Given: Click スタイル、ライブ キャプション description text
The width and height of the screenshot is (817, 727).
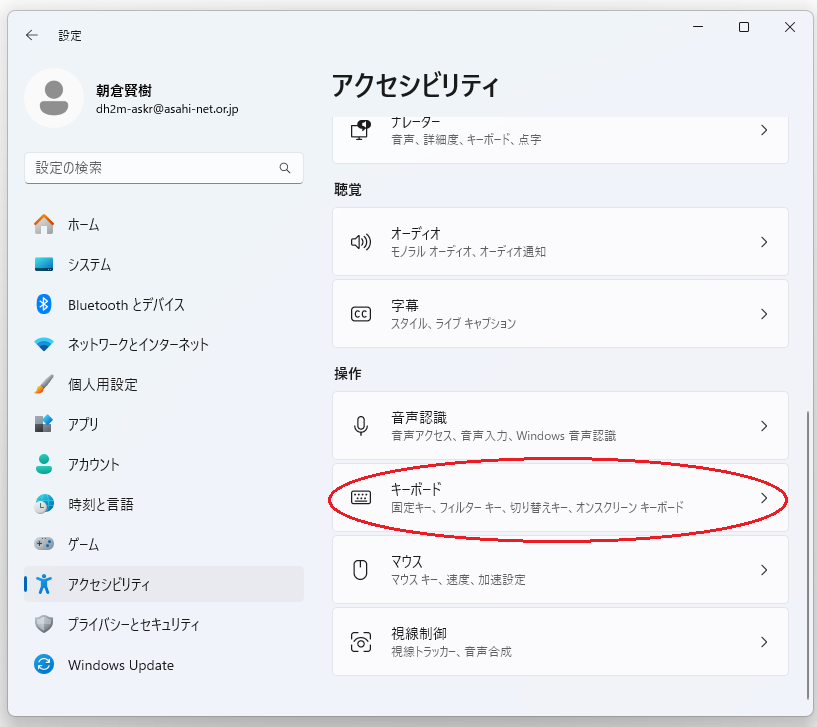Looking at the screenshot, I should [x=454, y=323].
